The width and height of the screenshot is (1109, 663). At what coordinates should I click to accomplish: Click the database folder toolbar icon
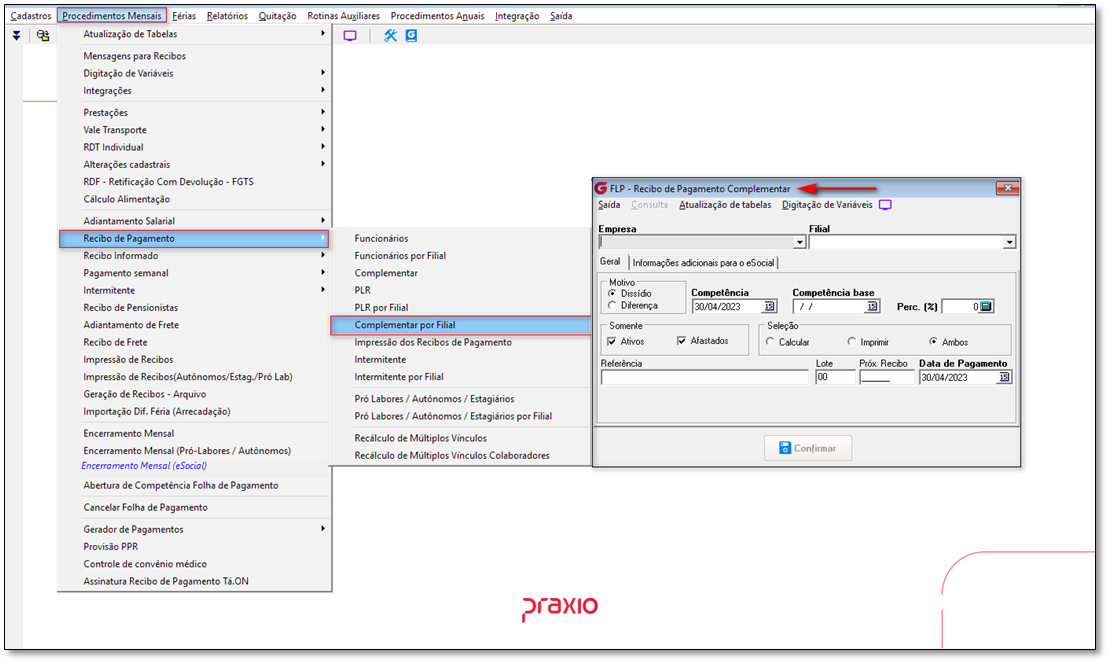pyautogui.click(x=43, y=35)
